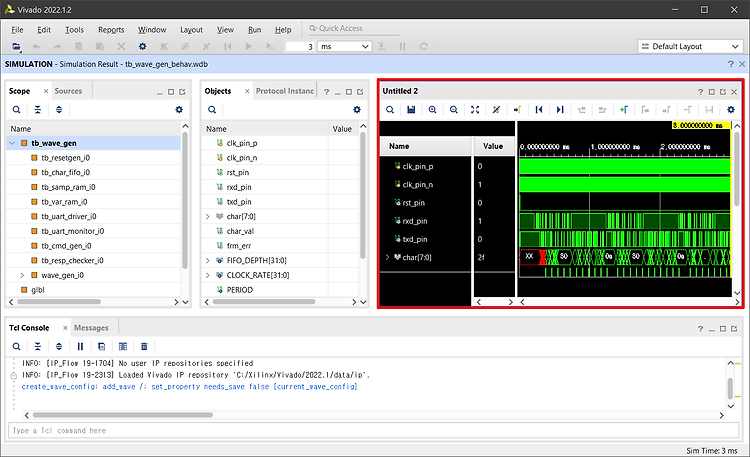Click the Objects panel search icon

[x=212, y=110]
